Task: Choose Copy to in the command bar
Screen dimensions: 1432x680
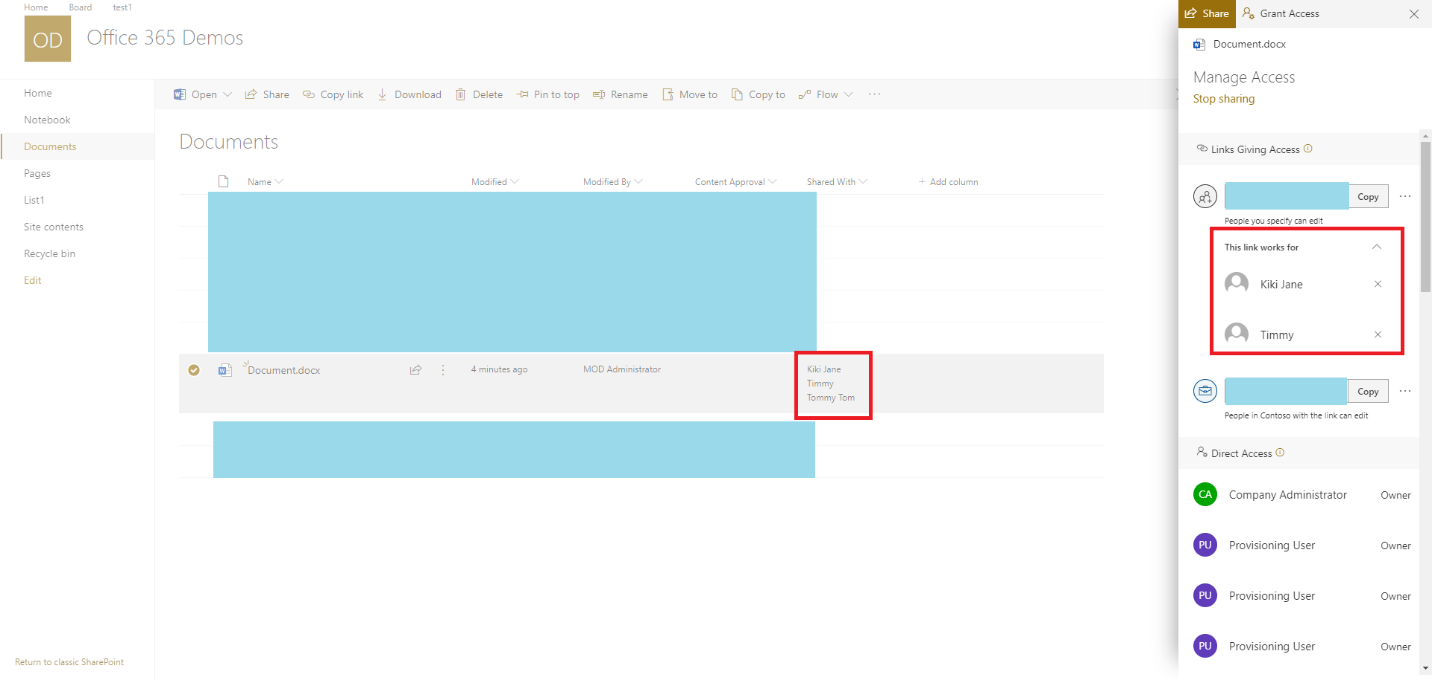Action: tap(758, 95)
